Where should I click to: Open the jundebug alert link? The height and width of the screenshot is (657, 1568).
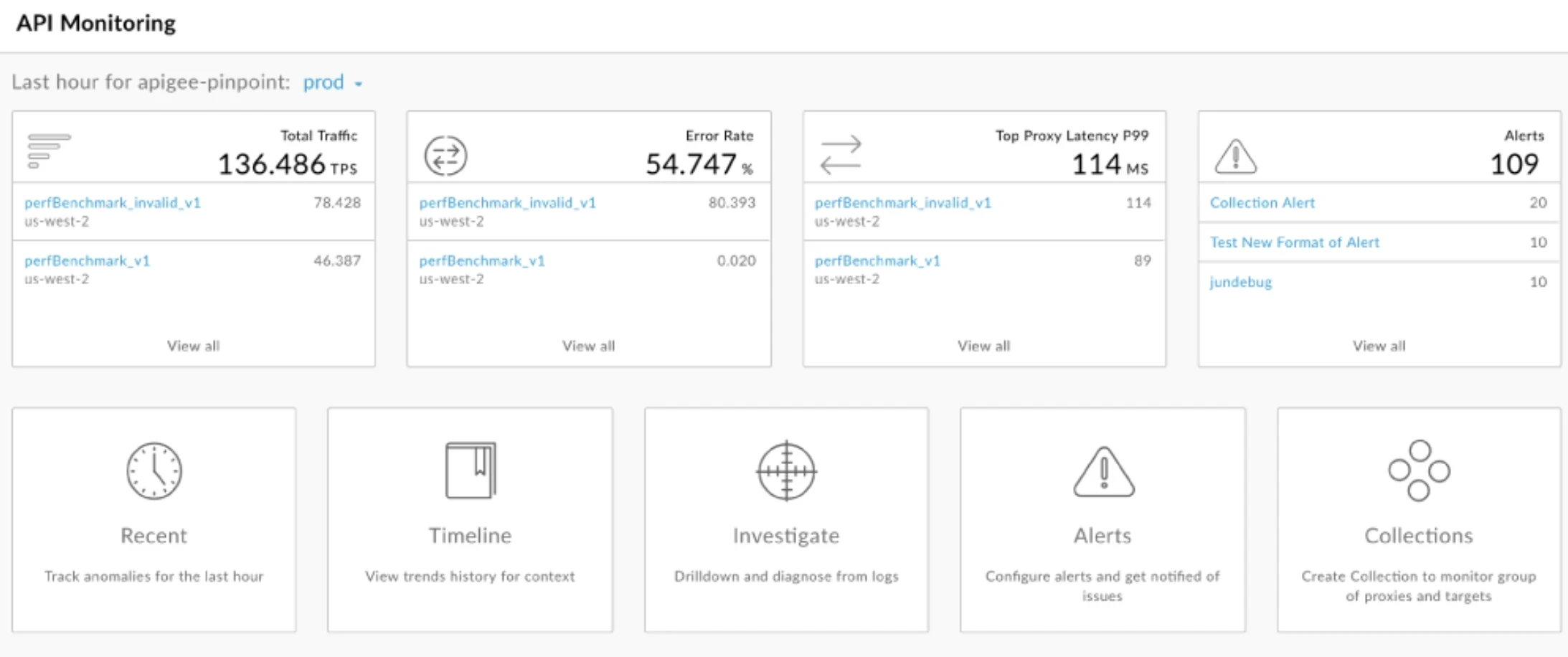pos(1241,282)
